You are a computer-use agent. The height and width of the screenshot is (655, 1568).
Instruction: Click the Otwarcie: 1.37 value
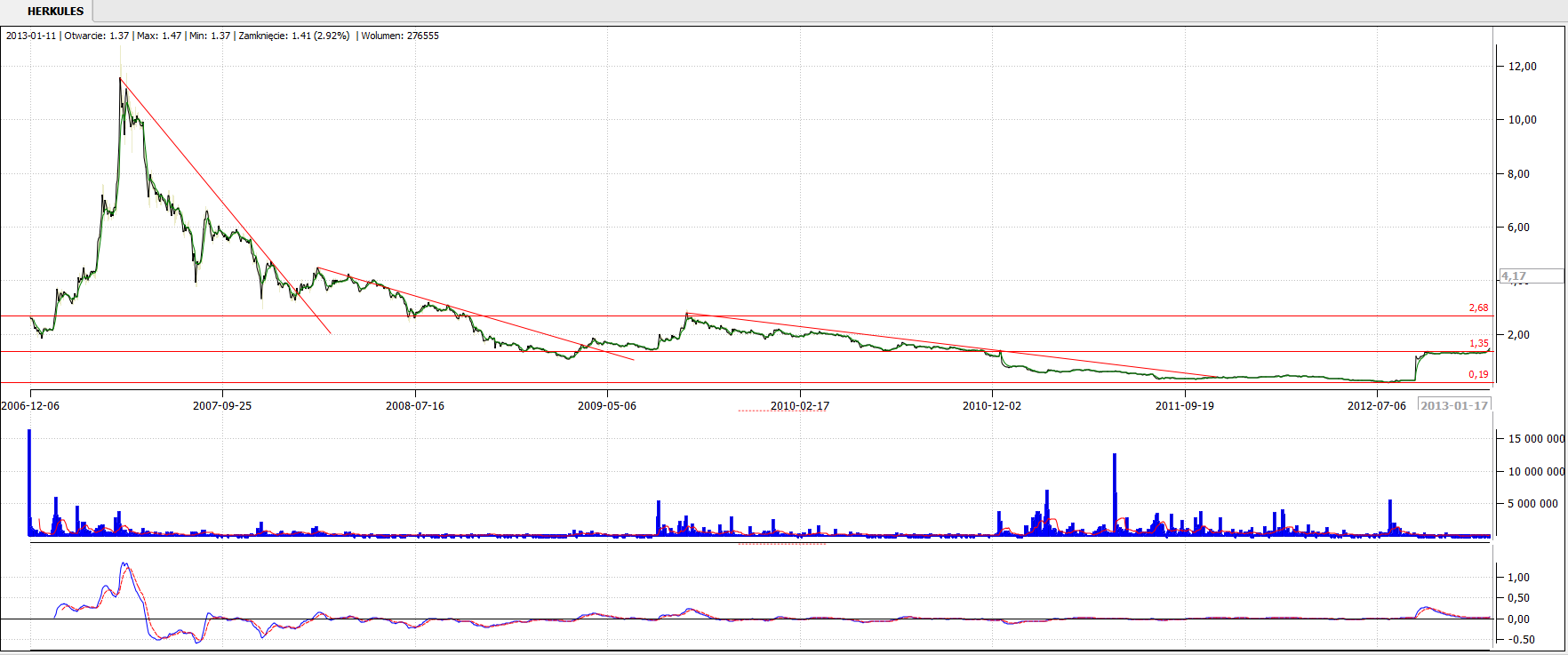[97, 36]
